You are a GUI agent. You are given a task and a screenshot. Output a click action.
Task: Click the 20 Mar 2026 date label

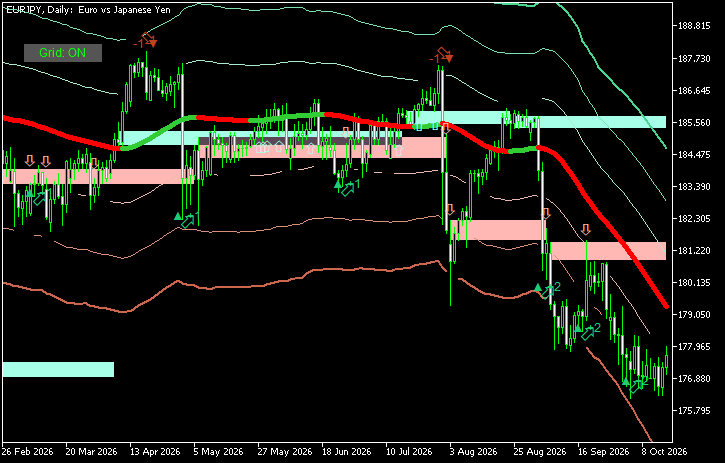click(92, 452)
